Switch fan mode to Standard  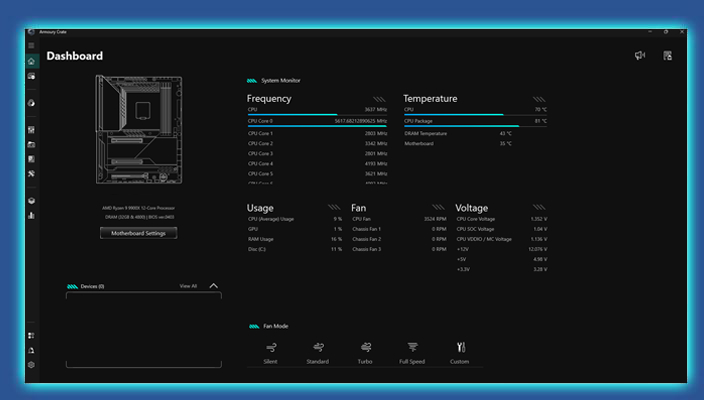(317, 347)
